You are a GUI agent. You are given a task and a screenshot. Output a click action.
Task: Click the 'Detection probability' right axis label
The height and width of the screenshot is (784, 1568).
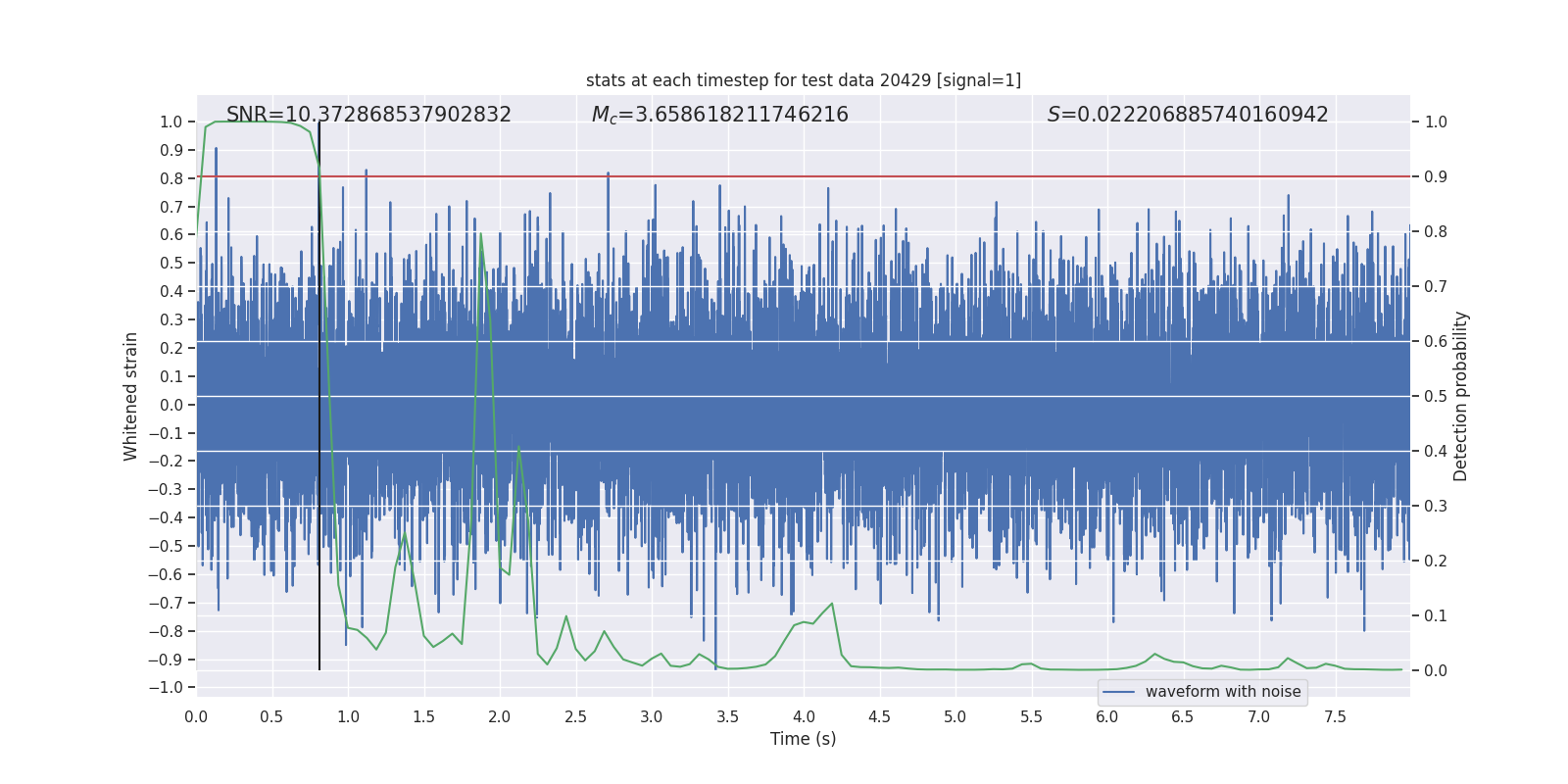pos(1460,396)
